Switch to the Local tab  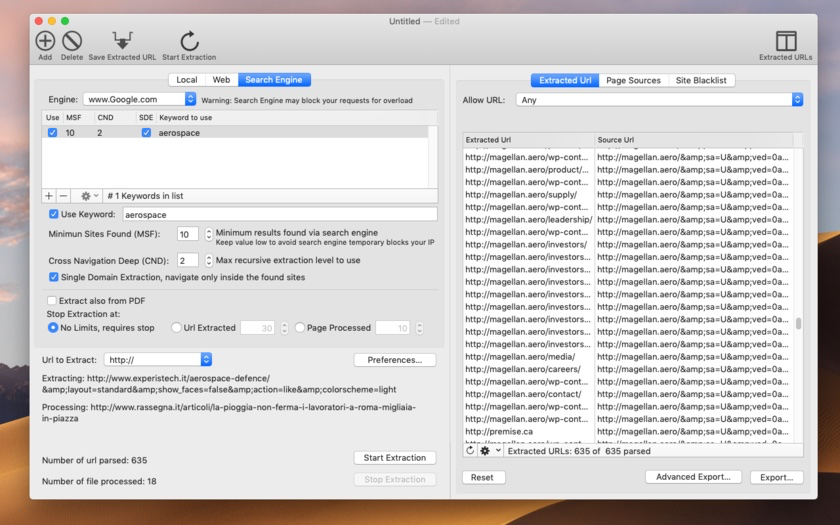tap(187, 80)
